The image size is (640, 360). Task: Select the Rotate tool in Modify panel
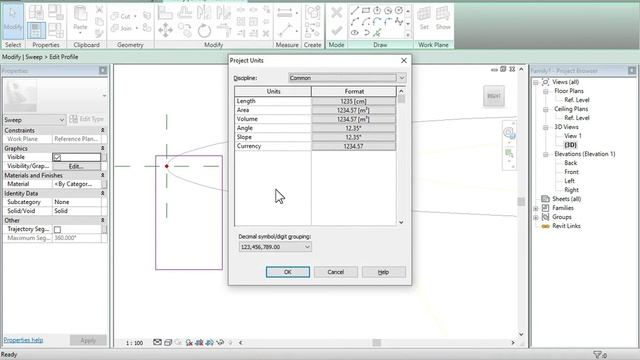point(204,31)
